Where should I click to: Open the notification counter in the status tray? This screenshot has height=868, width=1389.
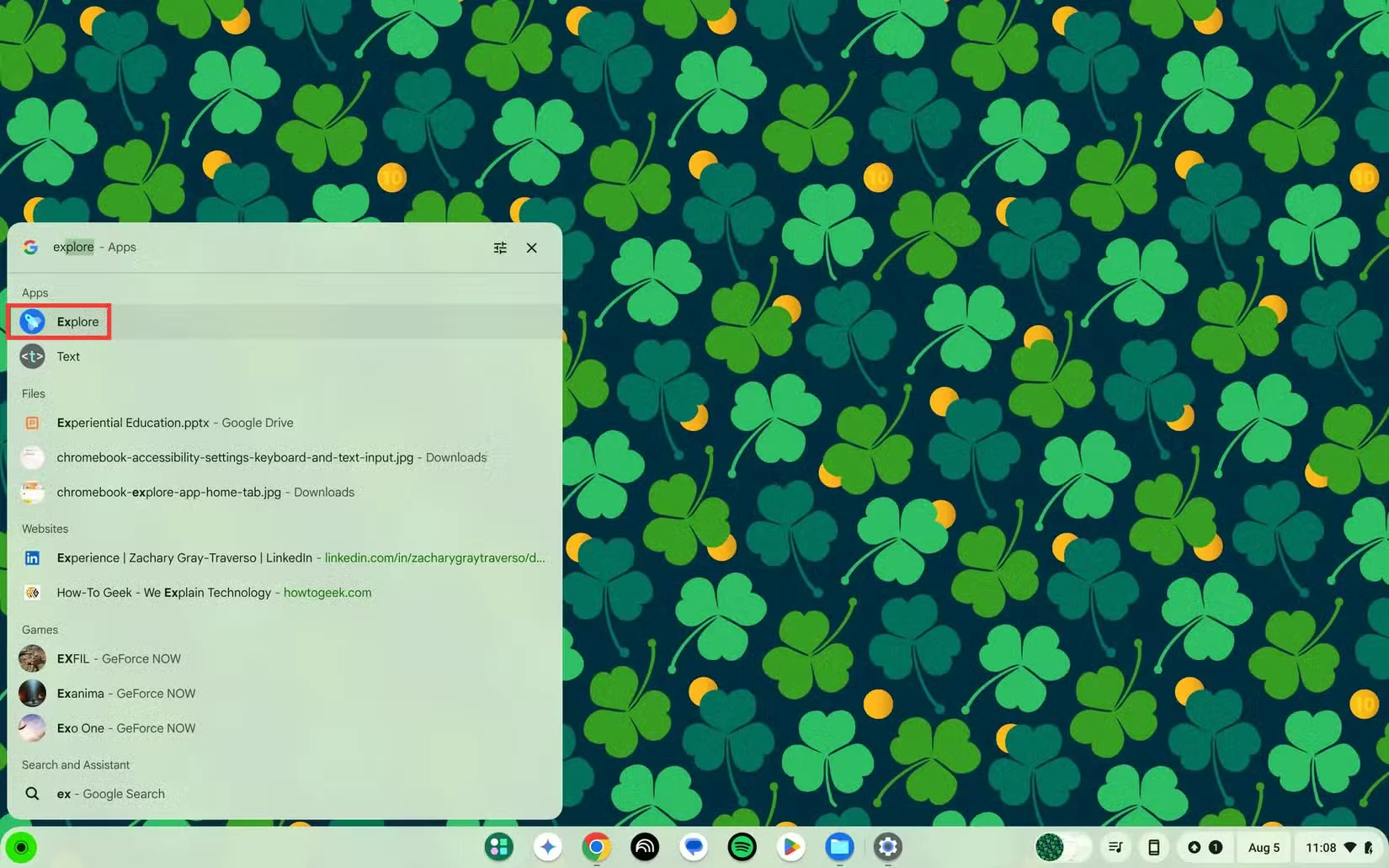(1215, 847)
